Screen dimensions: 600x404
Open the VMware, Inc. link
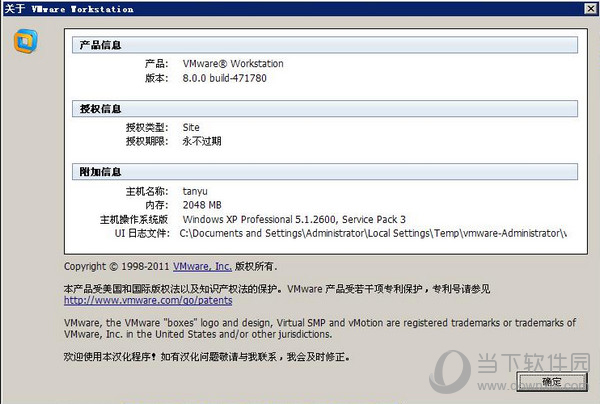(202, 266)
